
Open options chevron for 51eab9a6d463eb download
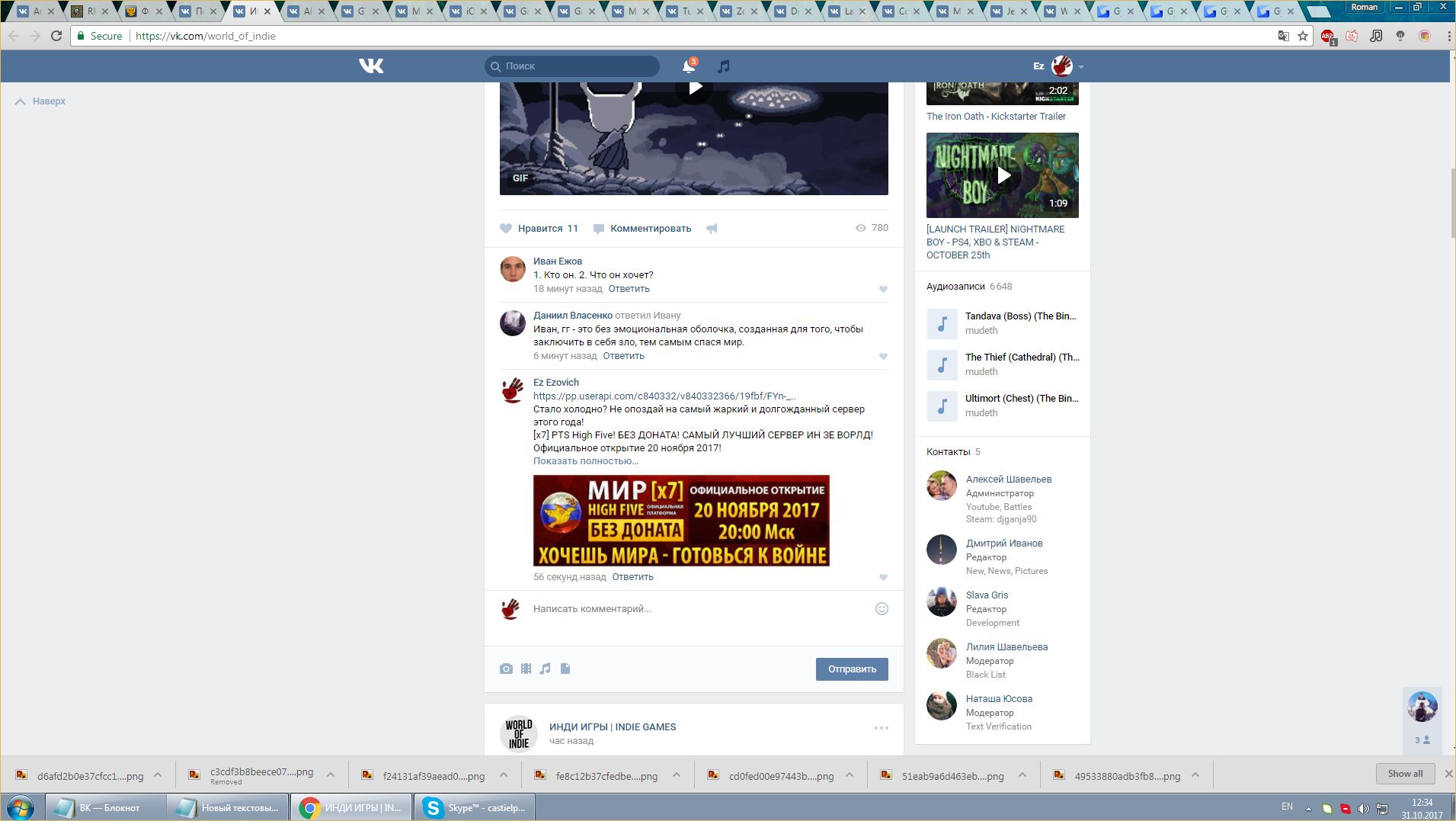[1022, 775]
